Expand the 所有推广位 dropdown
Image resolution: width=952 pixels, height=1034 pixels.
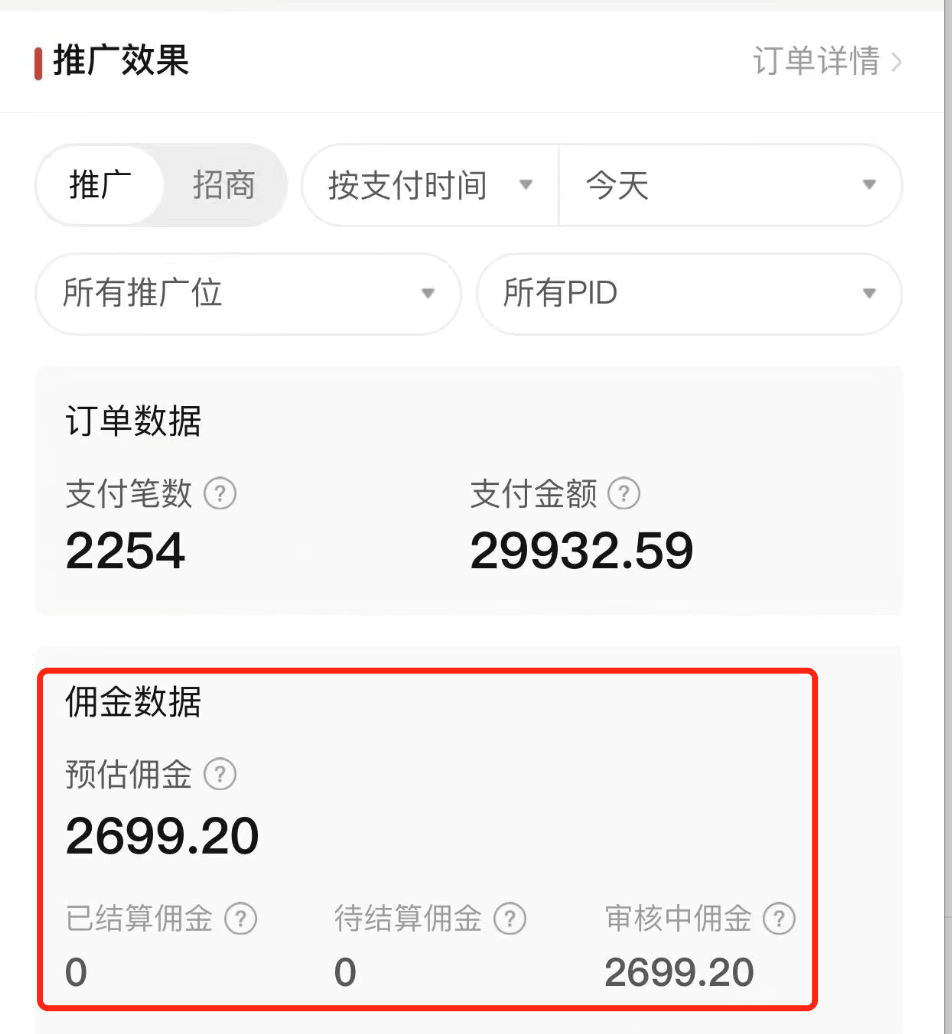click(x=248, y=294)
